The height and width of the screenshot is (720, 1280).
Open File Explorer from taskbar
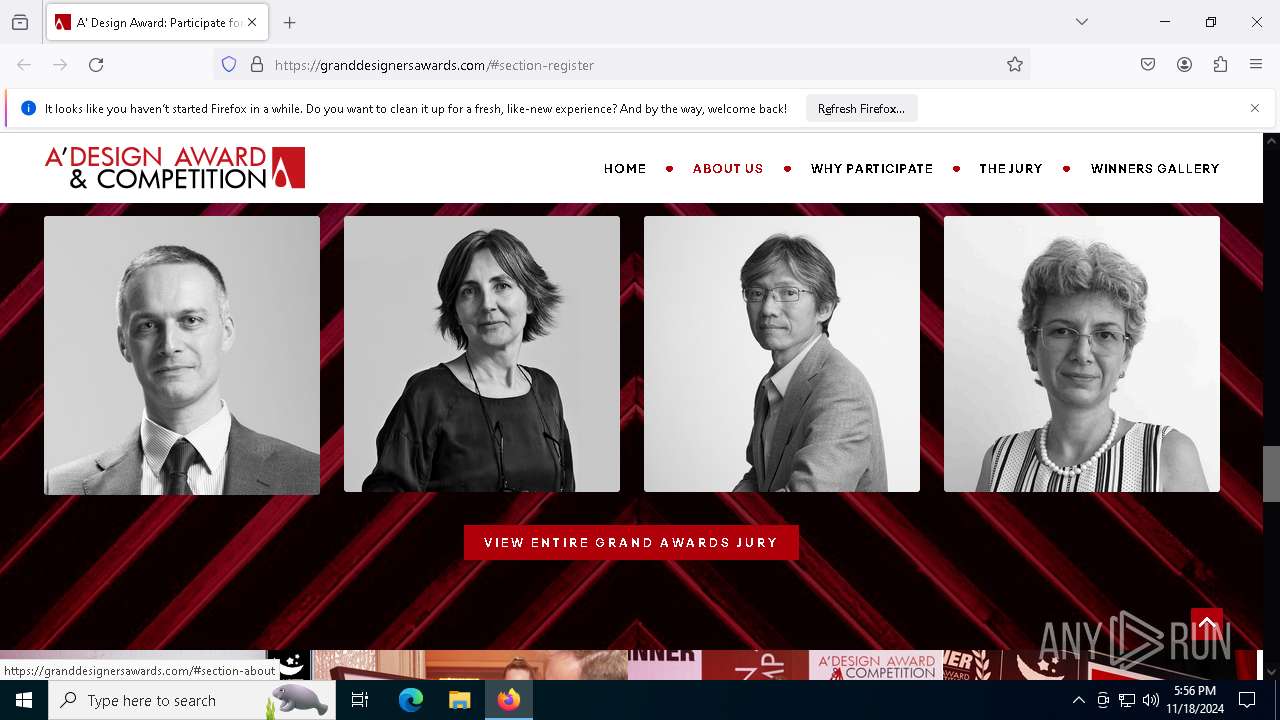click(459, 700)
